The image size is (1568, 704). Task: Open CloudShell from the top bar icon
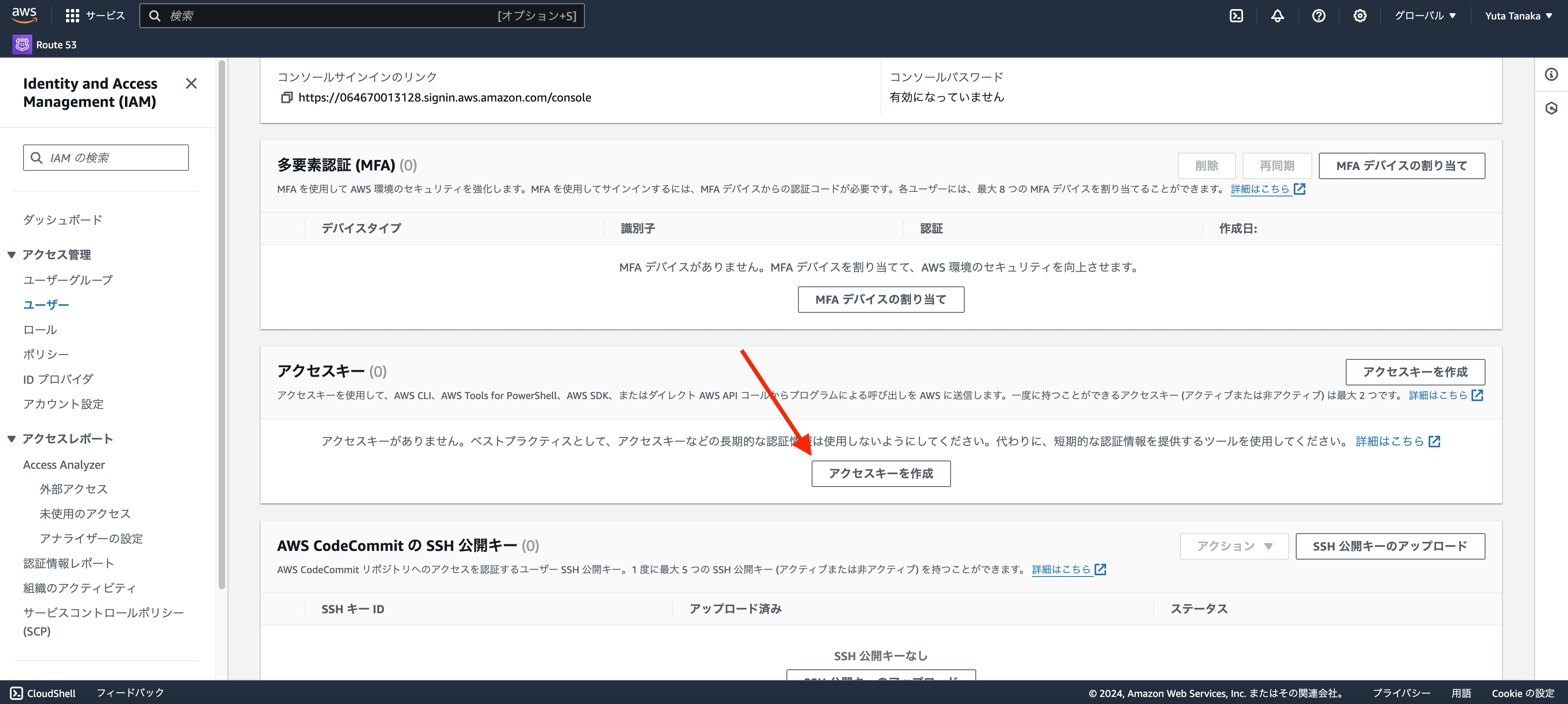(x=1236, y=16)
